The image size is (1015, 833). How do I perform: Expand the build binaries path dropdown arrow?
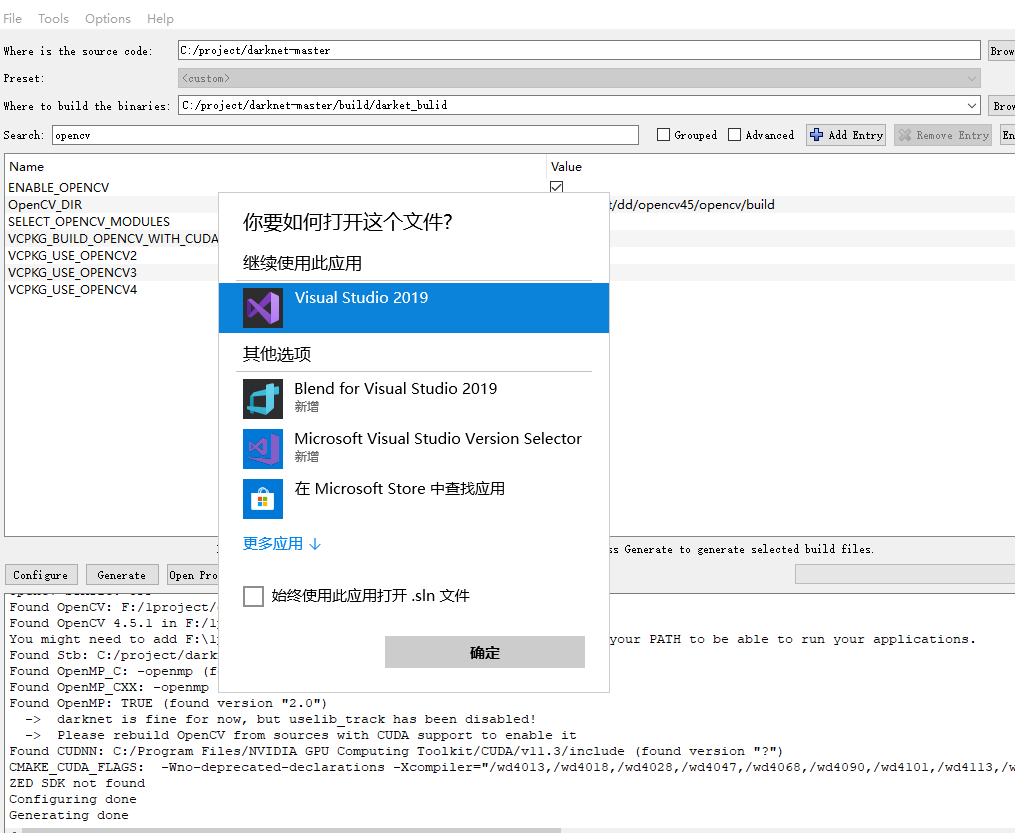(x=972, y=106)
